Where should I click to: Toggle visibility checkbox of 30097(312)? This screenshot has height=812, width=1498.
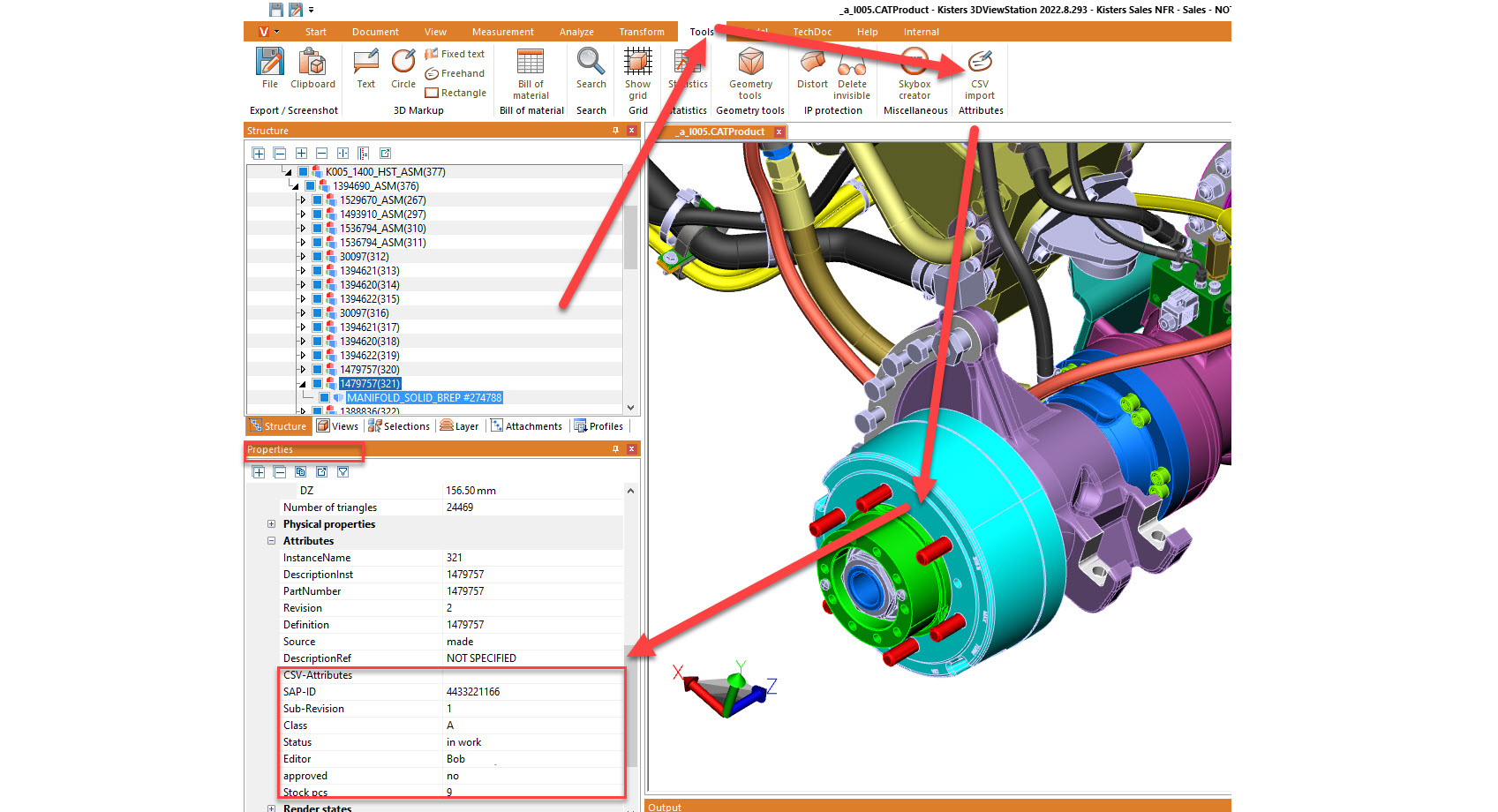pyautogui.click(x=317, y=257)
